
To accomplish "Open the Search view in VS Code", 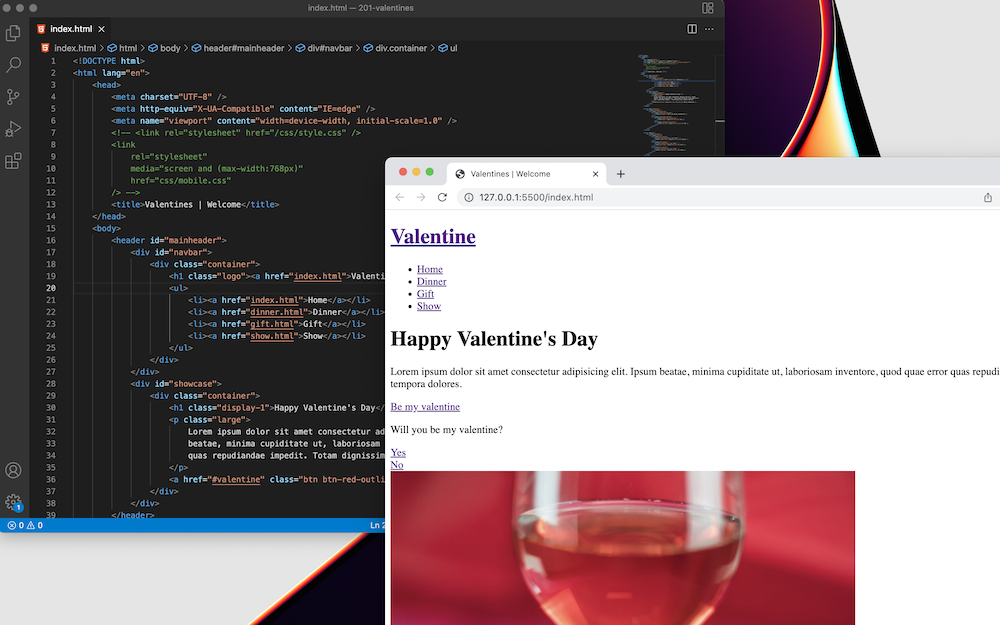I will click(x=13, y=64).
